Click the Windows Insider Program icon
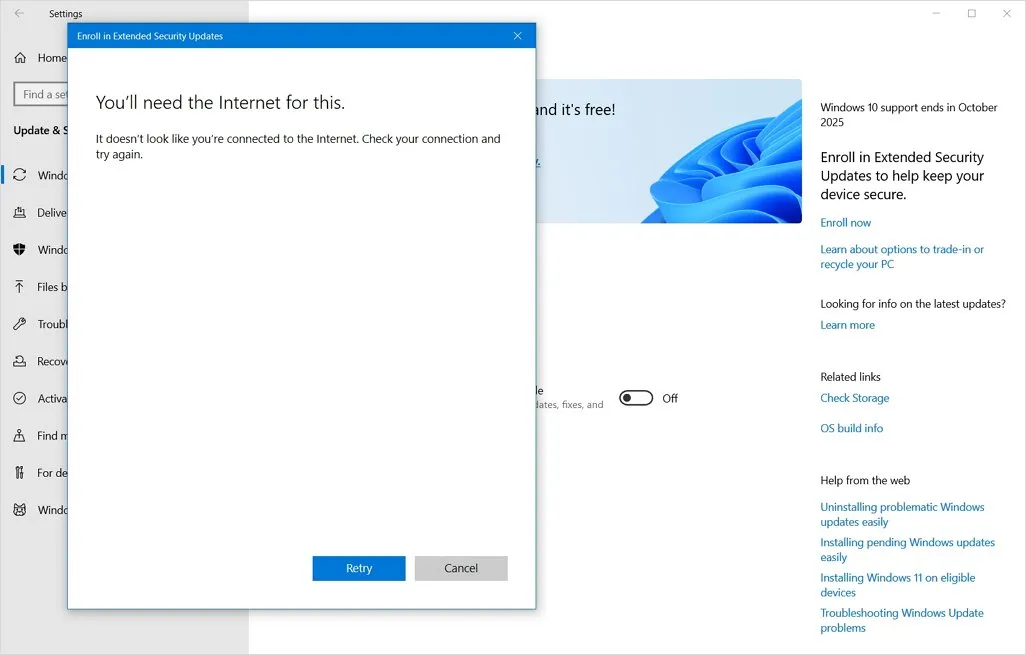 [20, 510]
